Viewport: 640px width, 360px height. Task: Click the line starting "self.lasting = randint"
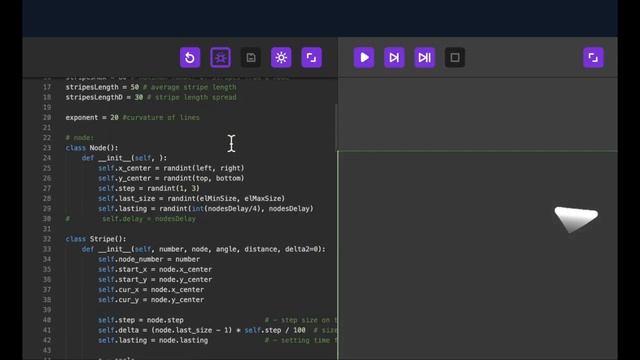click(206, 209)
